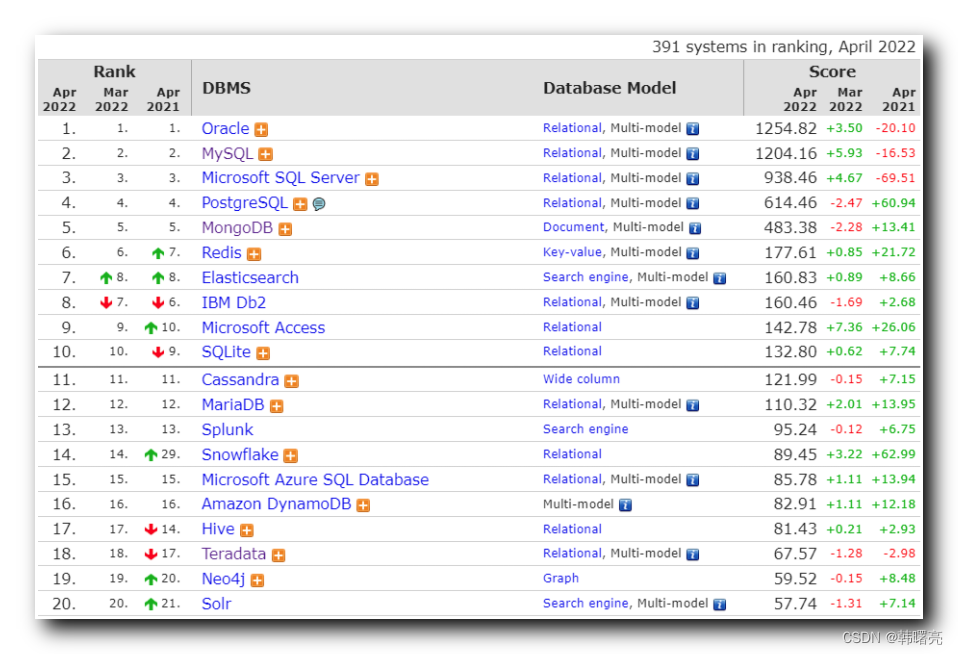
Task: Click the info icon in the IBM Db2 row
Action: 692,303
